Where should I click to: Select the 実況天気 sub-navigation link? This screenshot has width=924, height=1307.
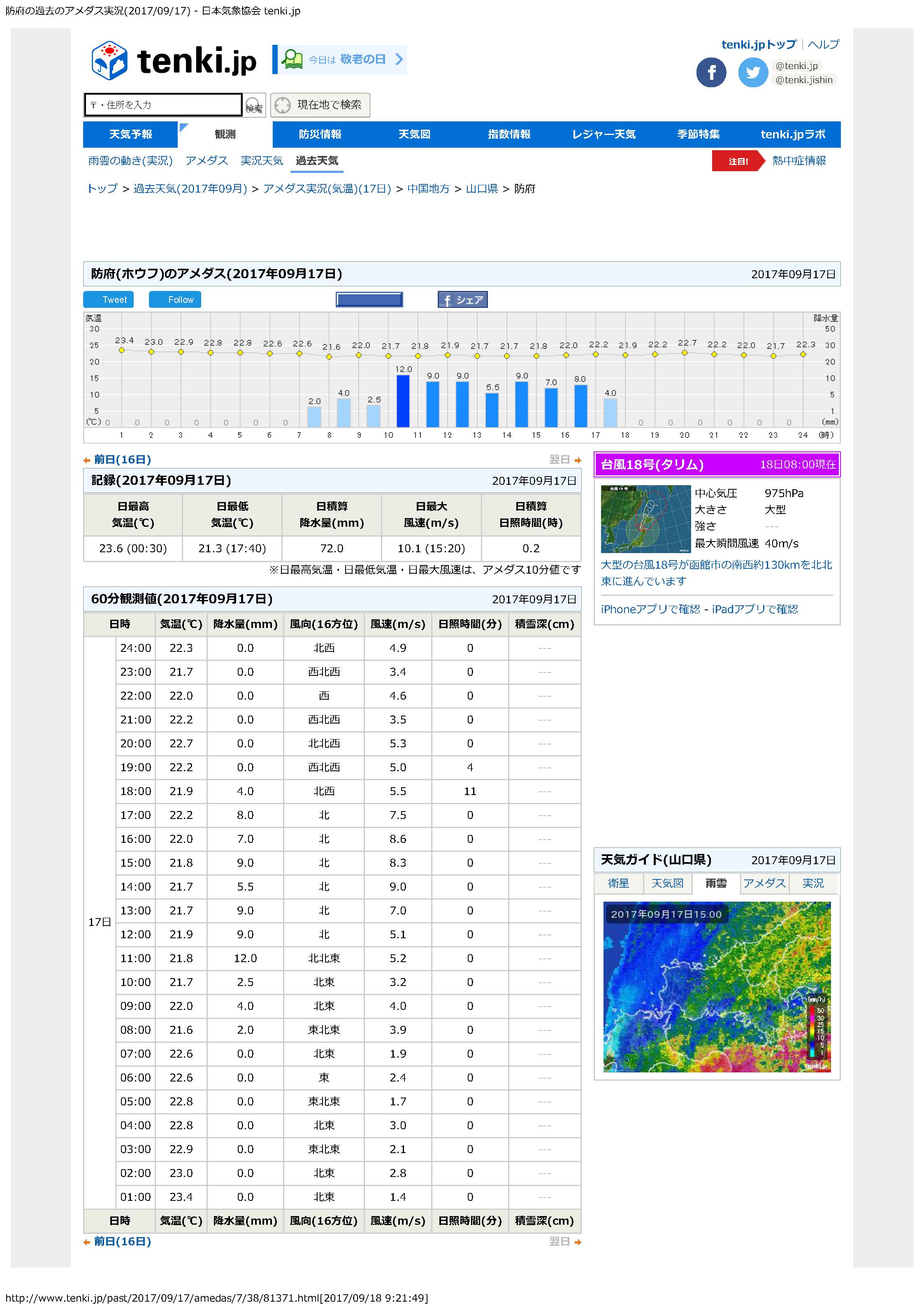click(x=261, y=160)
